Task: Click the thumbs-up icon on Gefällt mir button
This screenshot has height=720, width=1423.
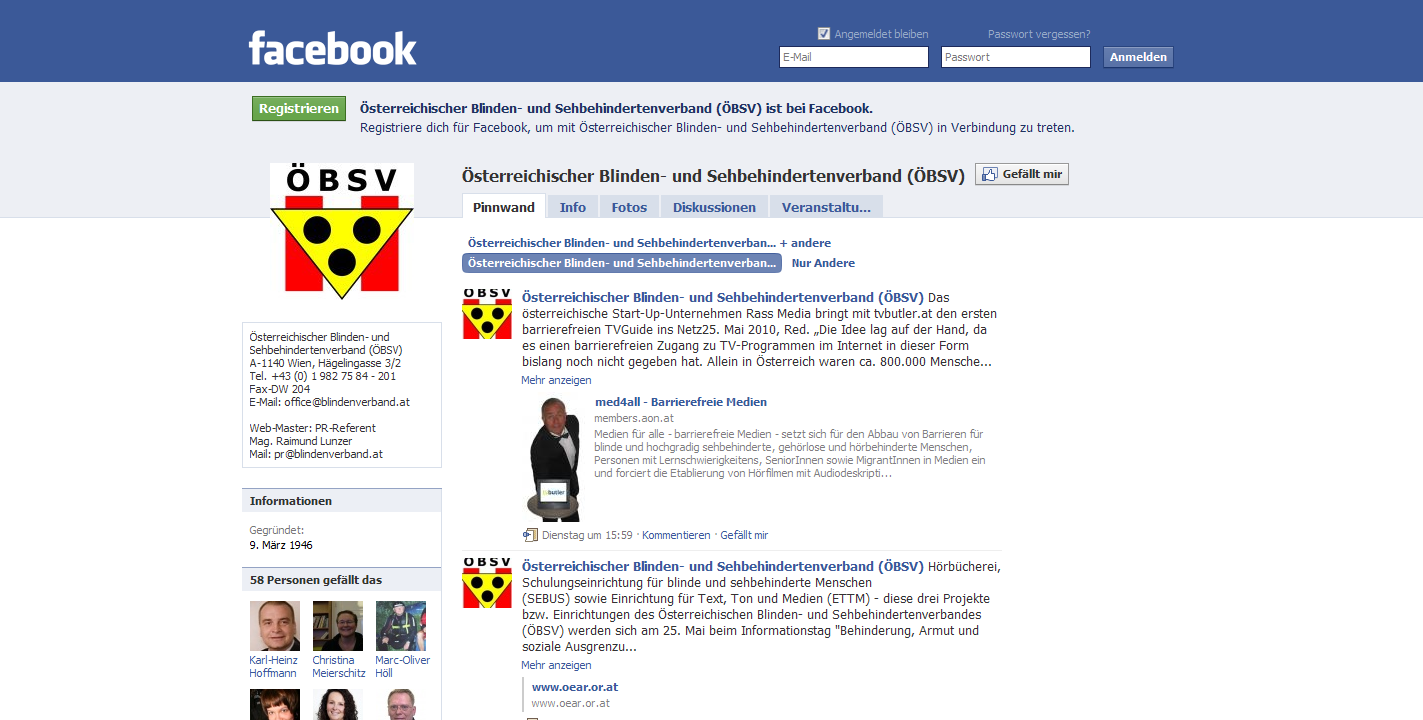Action: pos(990,174)
